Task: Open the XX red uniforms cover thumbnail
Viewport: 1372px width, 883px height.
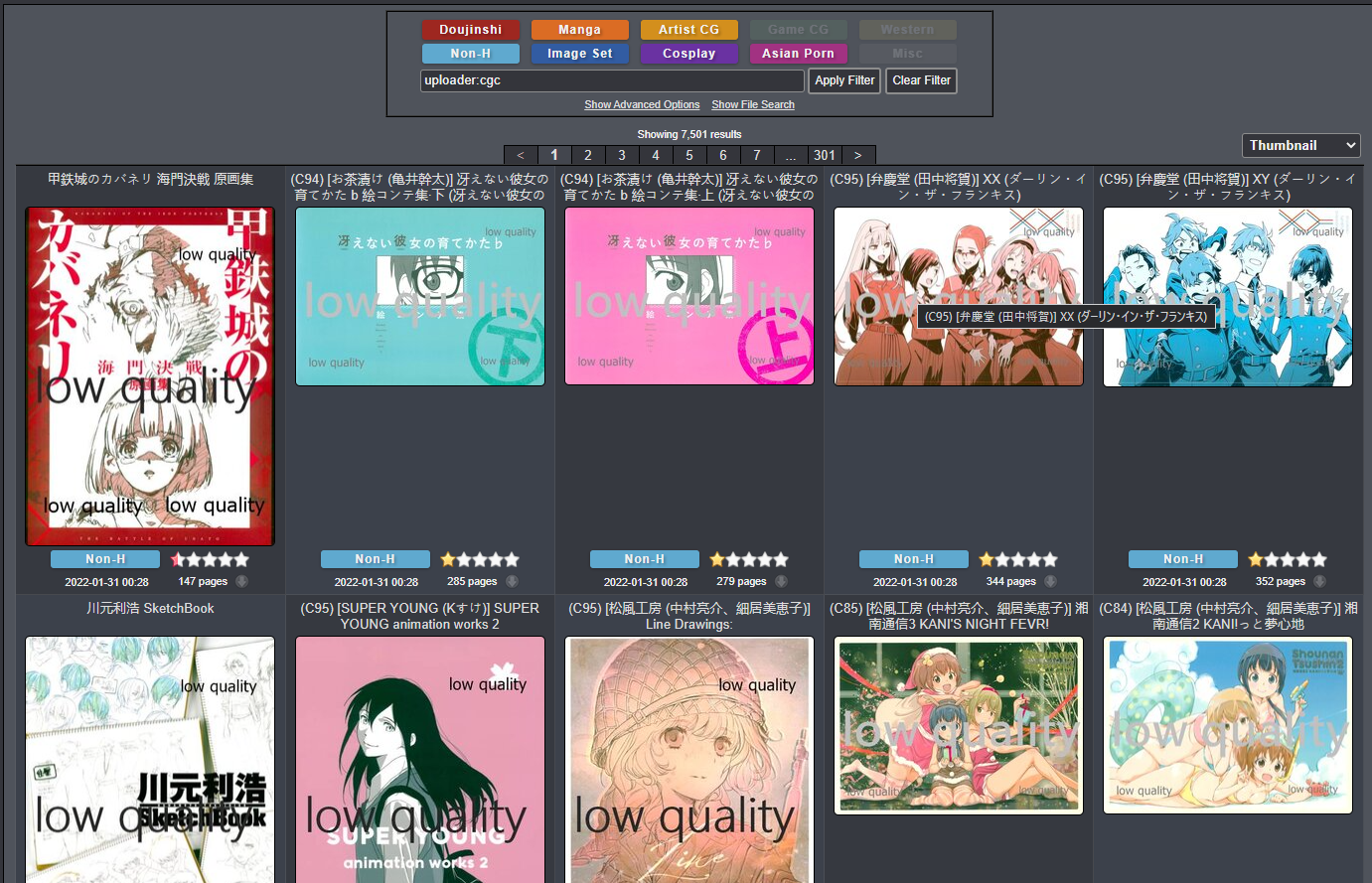Action: pos(959,296)
